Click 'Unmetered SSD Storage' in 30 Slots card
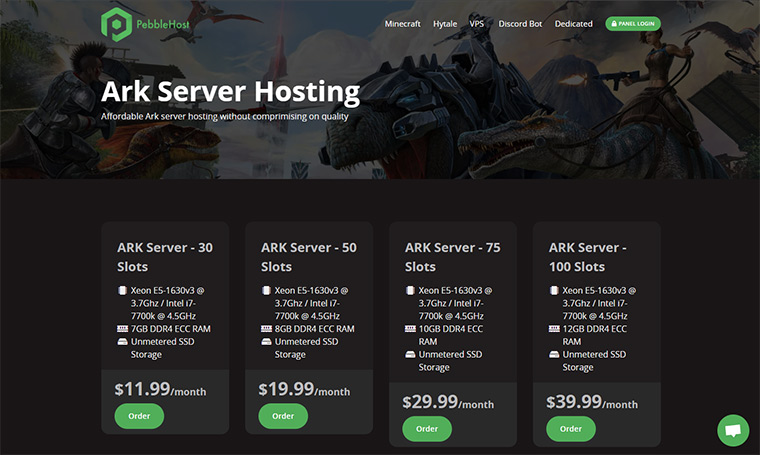 pyautogui.click(x=162, y=348)
